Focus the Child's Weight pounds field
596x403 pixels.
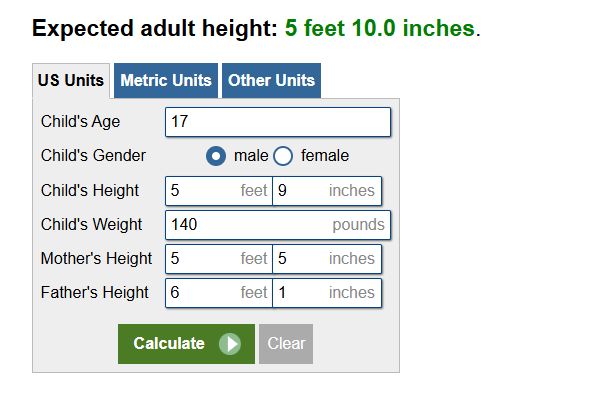278,225
